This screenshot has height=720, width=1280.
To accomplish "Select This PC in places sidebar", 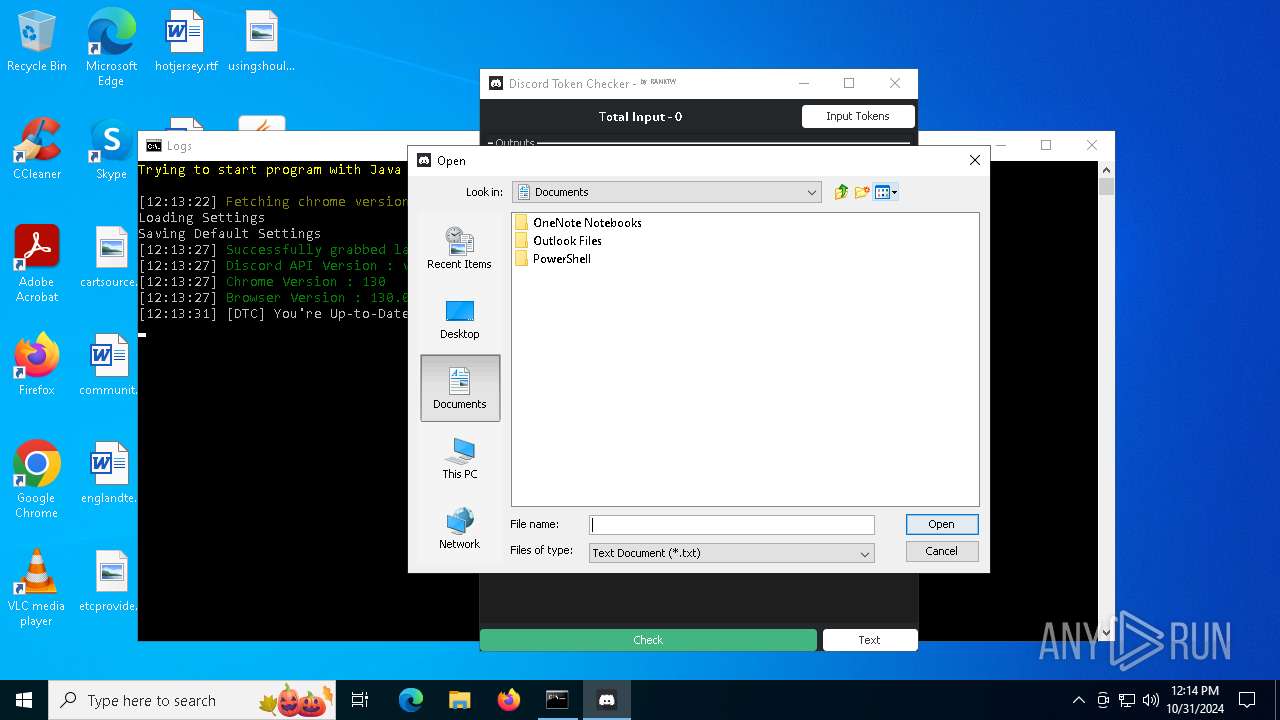I will click(x=459, y=459).
